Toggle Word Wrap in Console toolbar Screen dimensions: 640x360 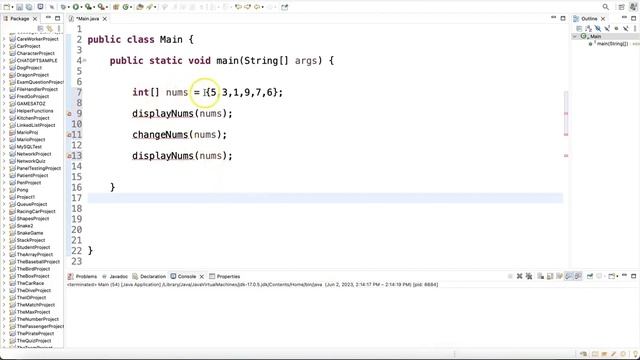(559, 276)
